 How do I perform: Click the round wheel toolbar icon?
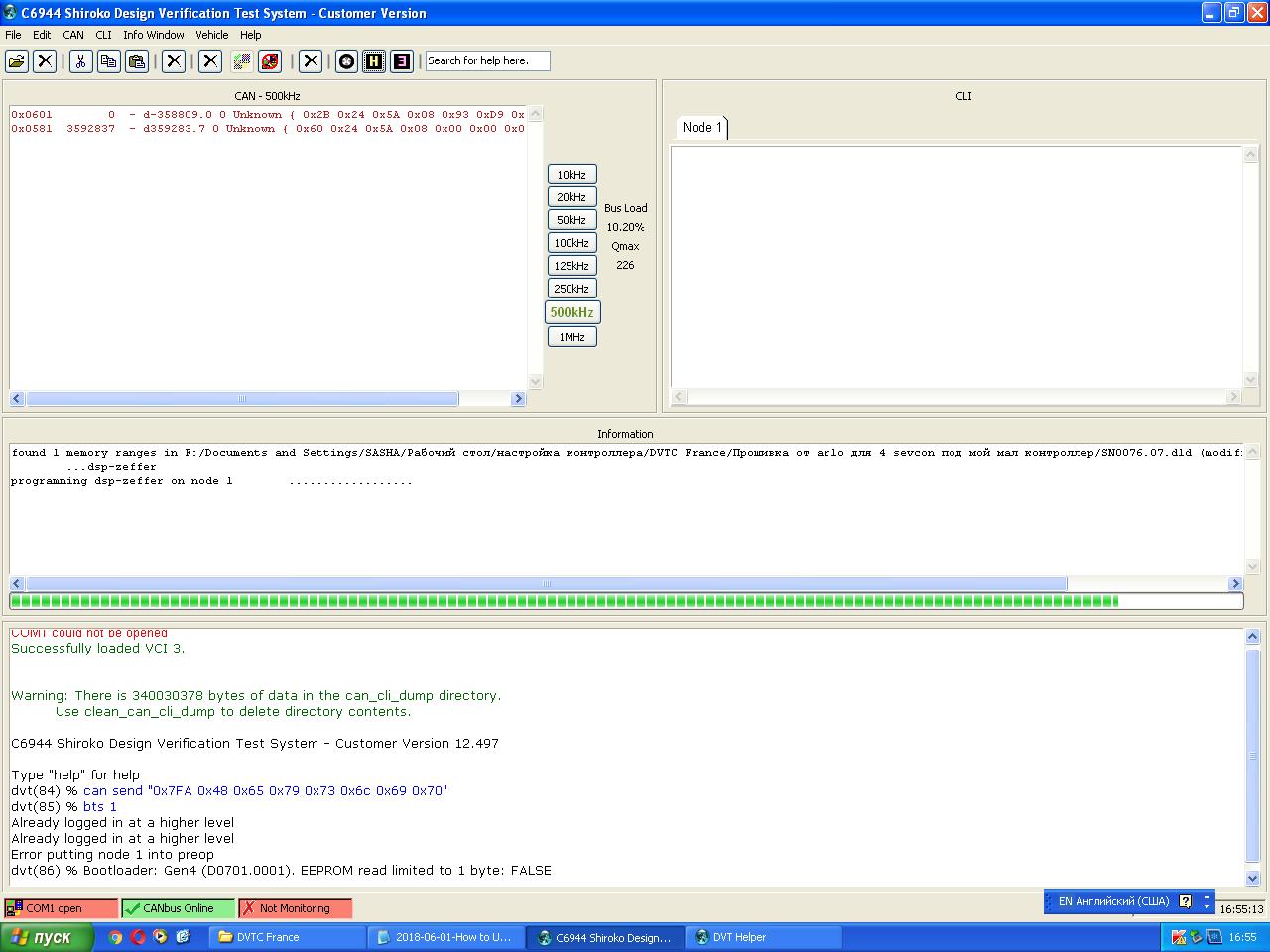346,61
